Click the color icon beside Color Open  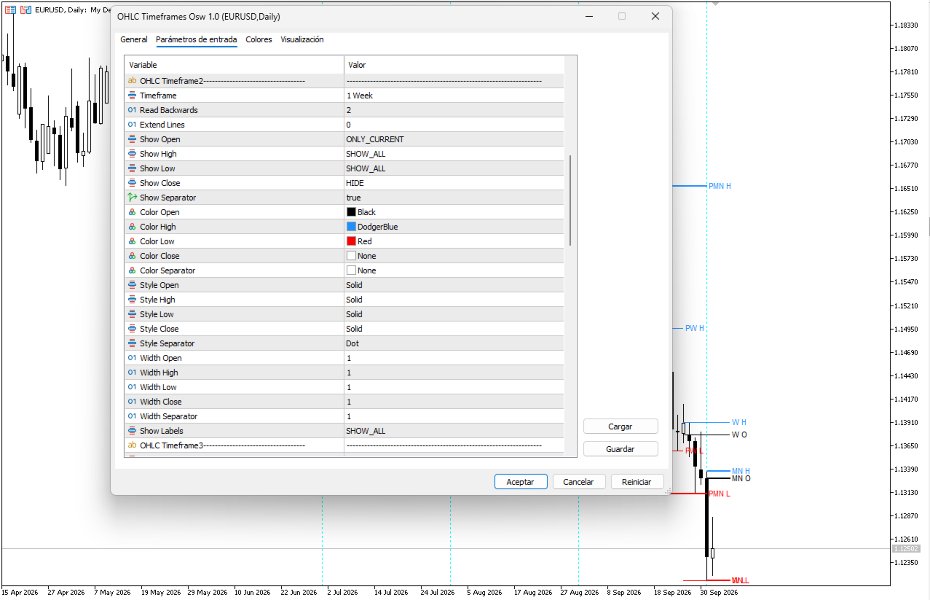[132, 212]
